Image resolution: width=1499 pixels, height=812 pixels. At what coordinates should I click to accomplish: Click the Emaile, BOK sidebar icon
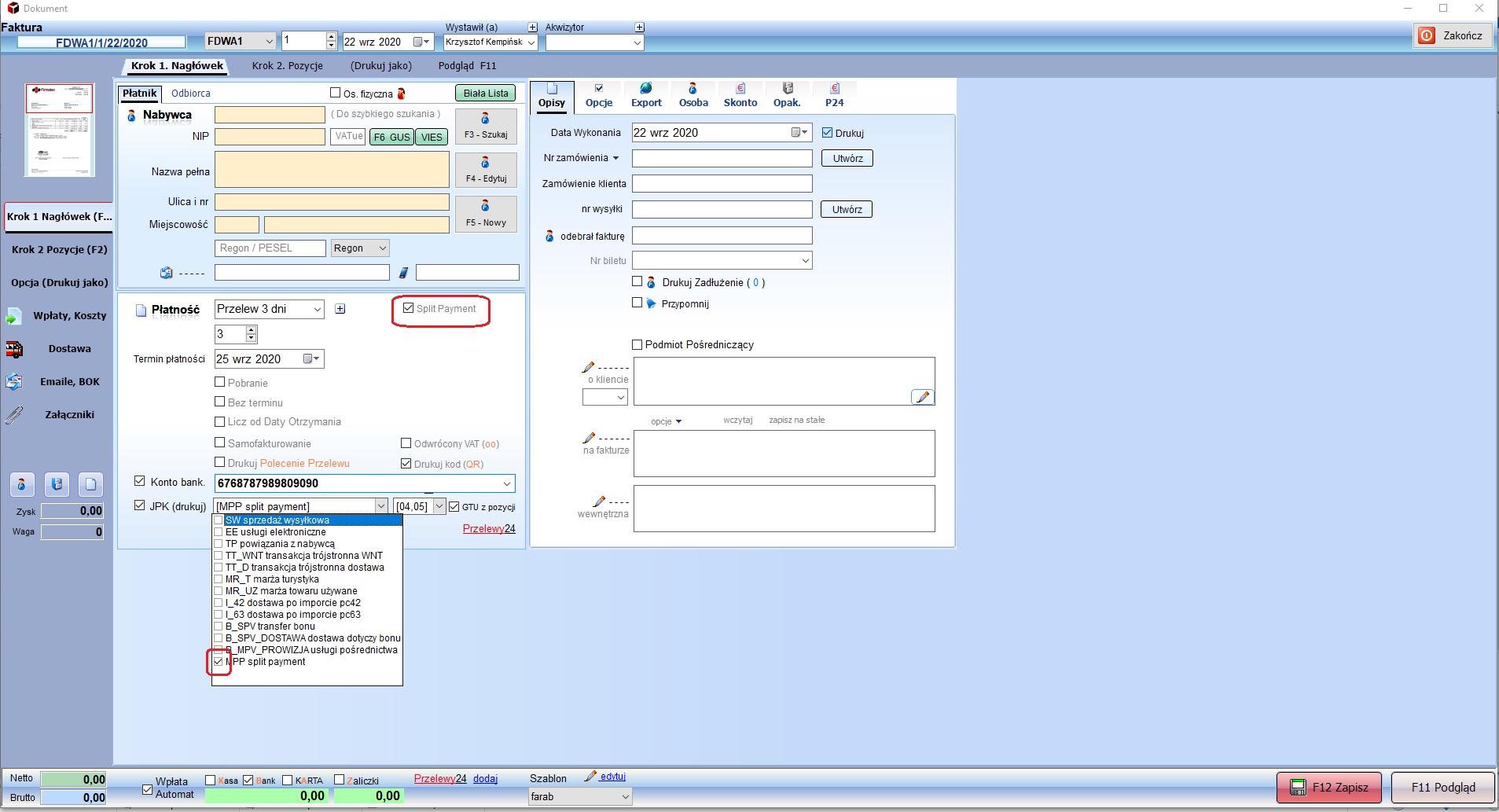(x=14, y=382)
